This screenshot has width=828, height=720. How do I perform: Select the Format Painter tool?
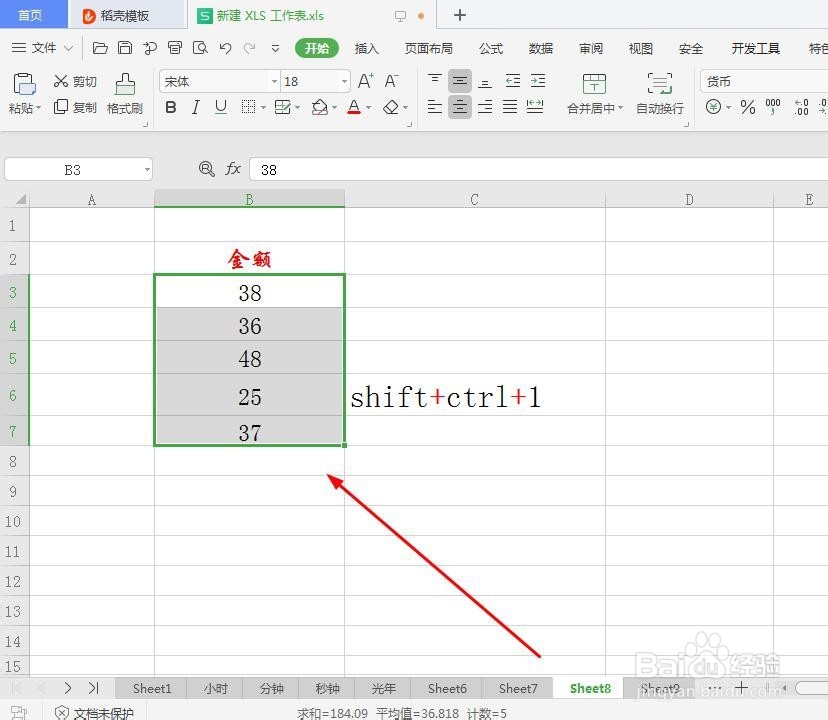(124, 95)
